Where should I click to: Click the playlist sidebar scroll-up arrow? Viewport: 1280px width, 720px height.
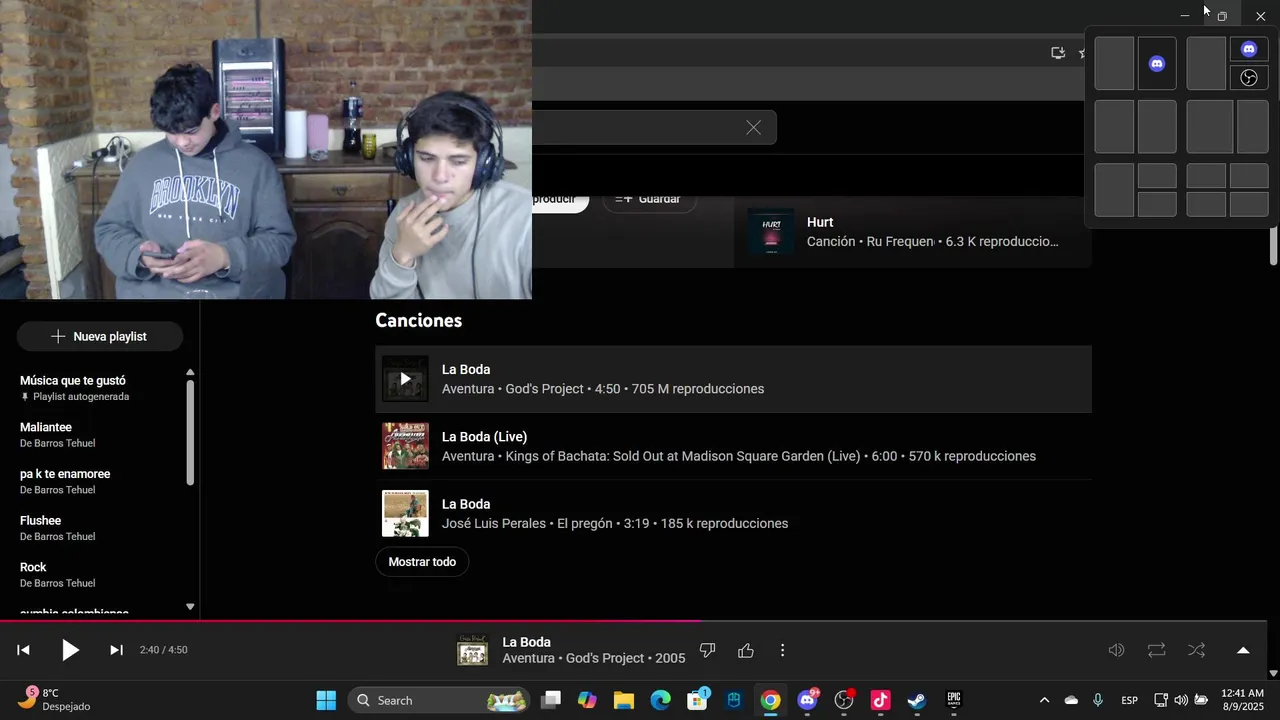(190, 372)
